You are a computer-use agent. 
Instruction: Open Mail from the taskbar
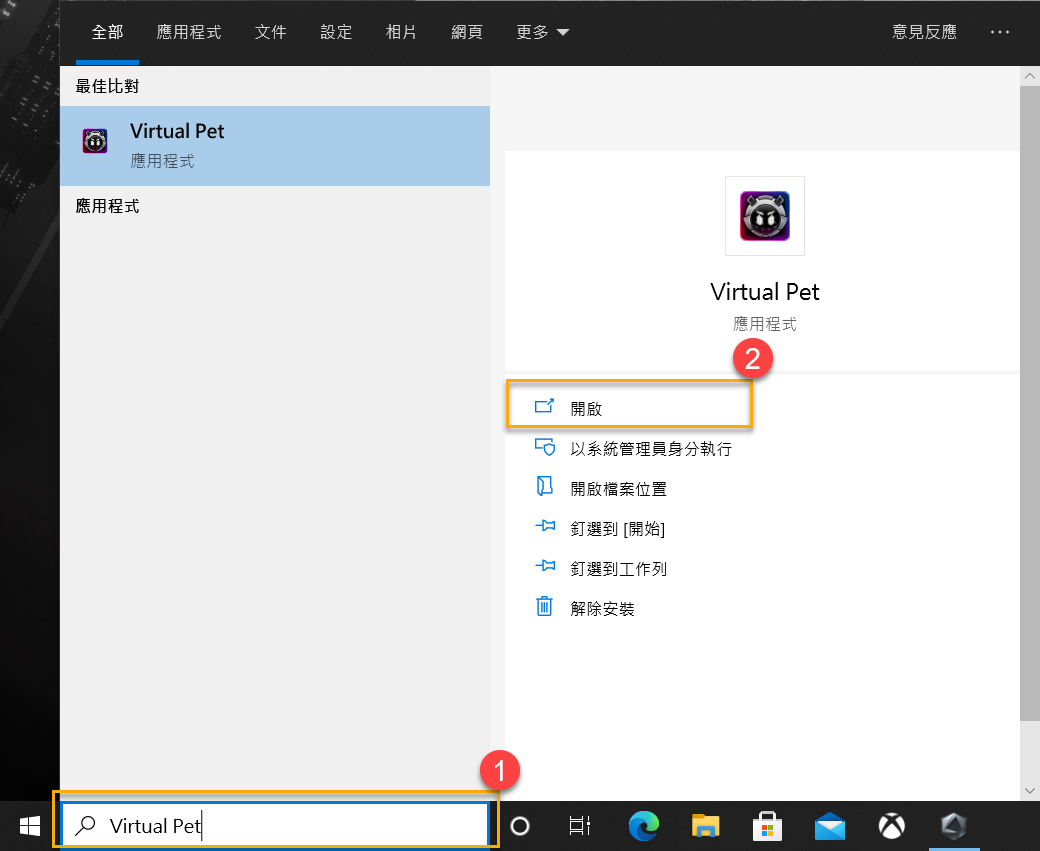829,826
